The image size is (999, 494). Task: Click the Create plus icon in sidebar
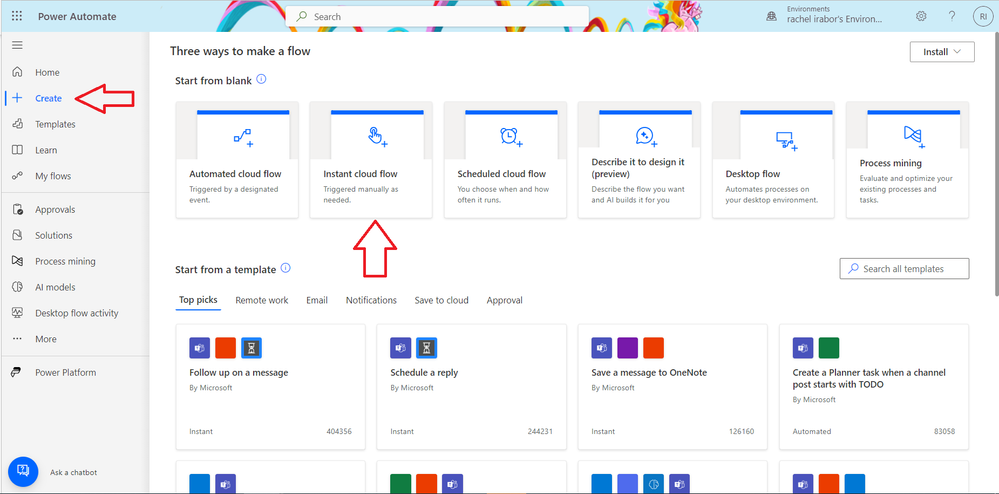[18, 98]
